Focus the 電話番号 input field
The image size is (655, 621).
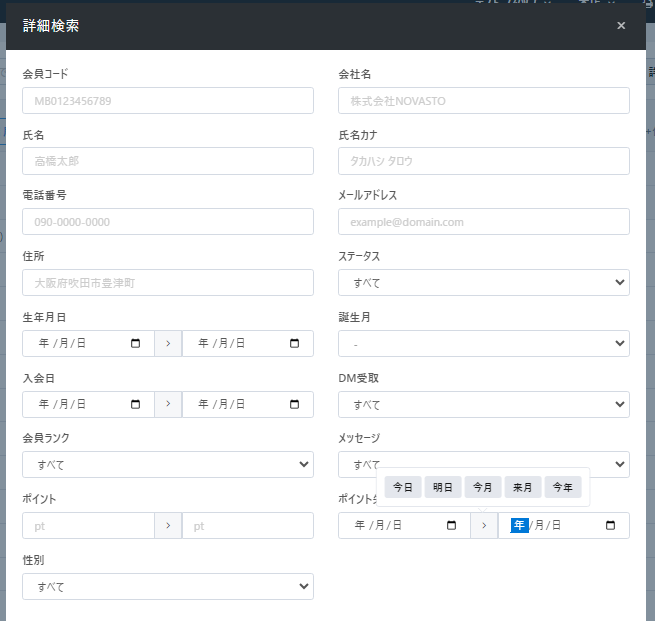click(x=168, y=222)
